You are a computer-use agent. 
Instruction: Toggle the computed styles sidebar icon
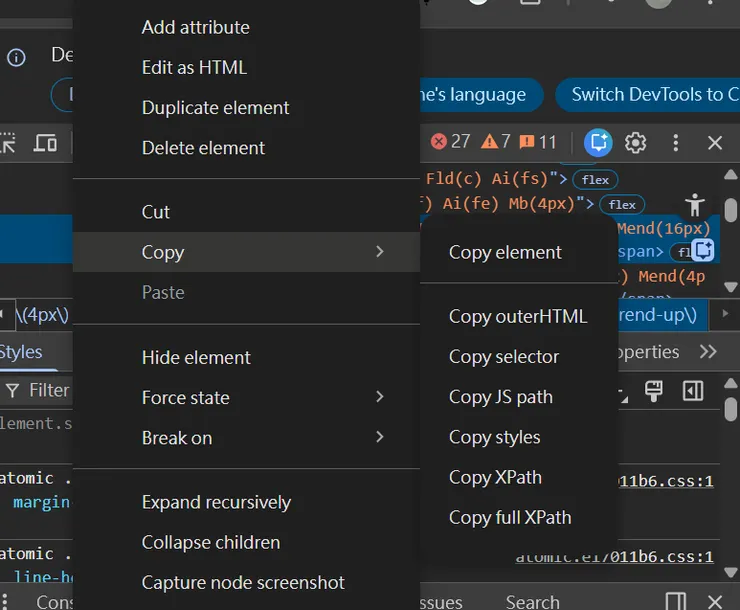click(692, 390)
